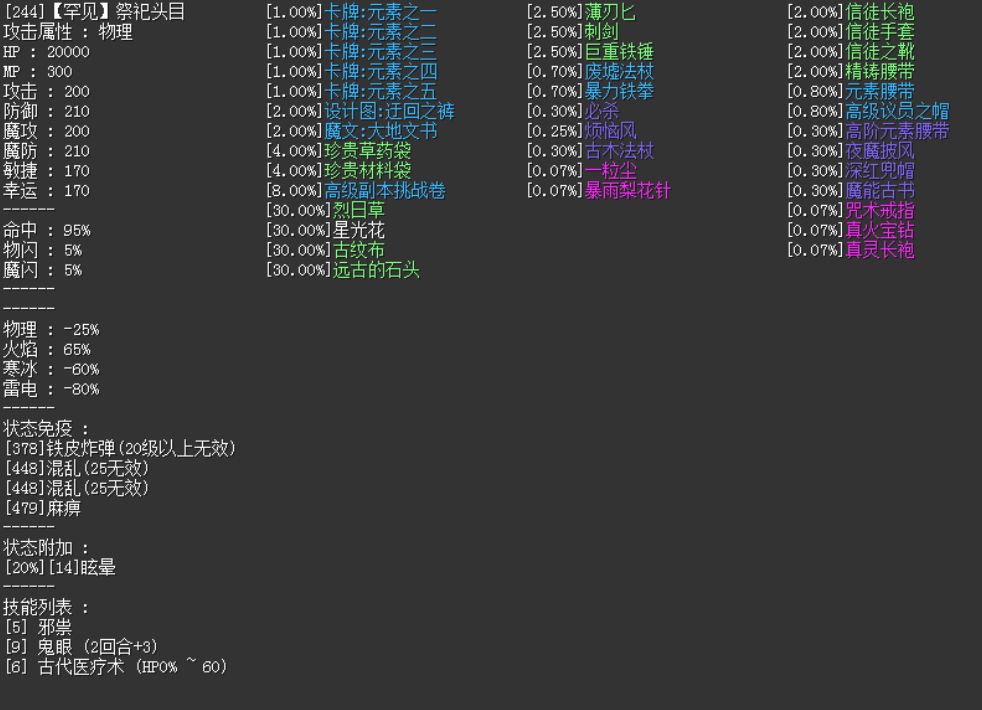Screen dimensions: 982x710
Task: Click the 命中 : 95% line
Action: point(47,230)
